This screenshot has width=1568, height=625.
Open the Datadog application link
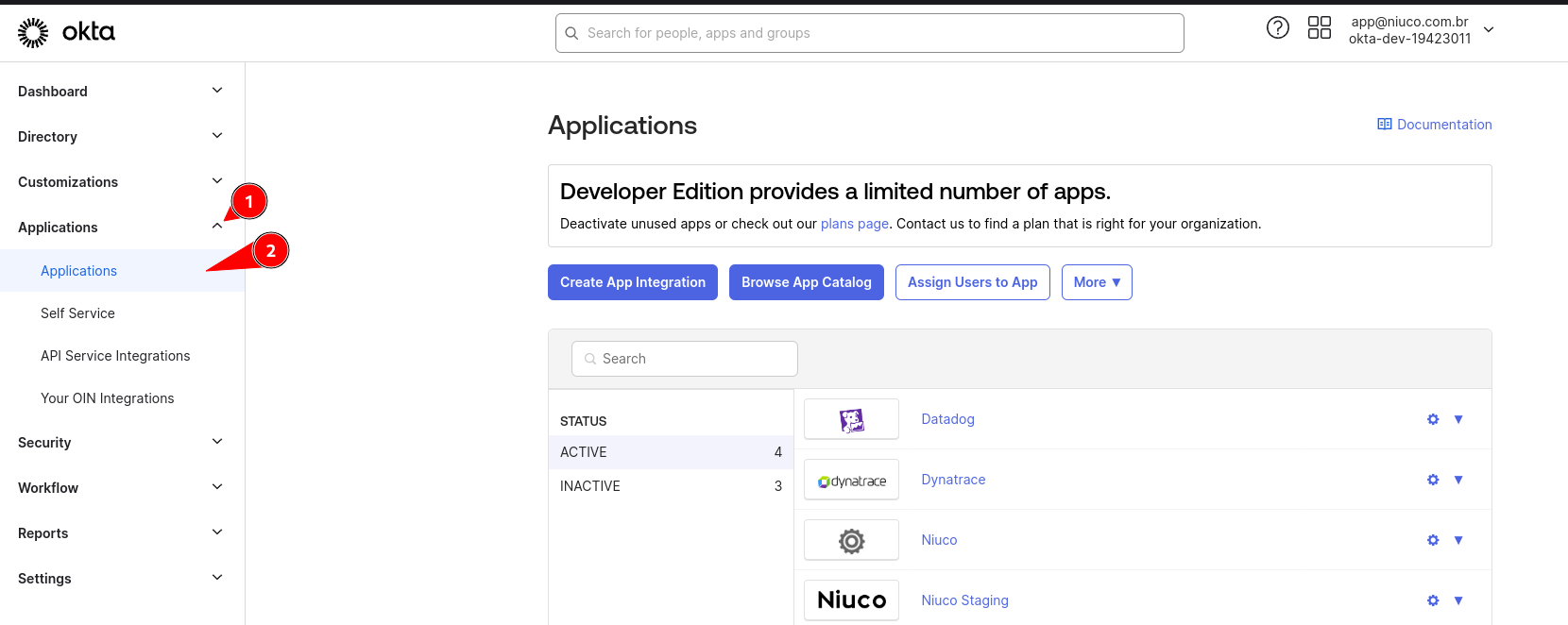click(947, 419)
